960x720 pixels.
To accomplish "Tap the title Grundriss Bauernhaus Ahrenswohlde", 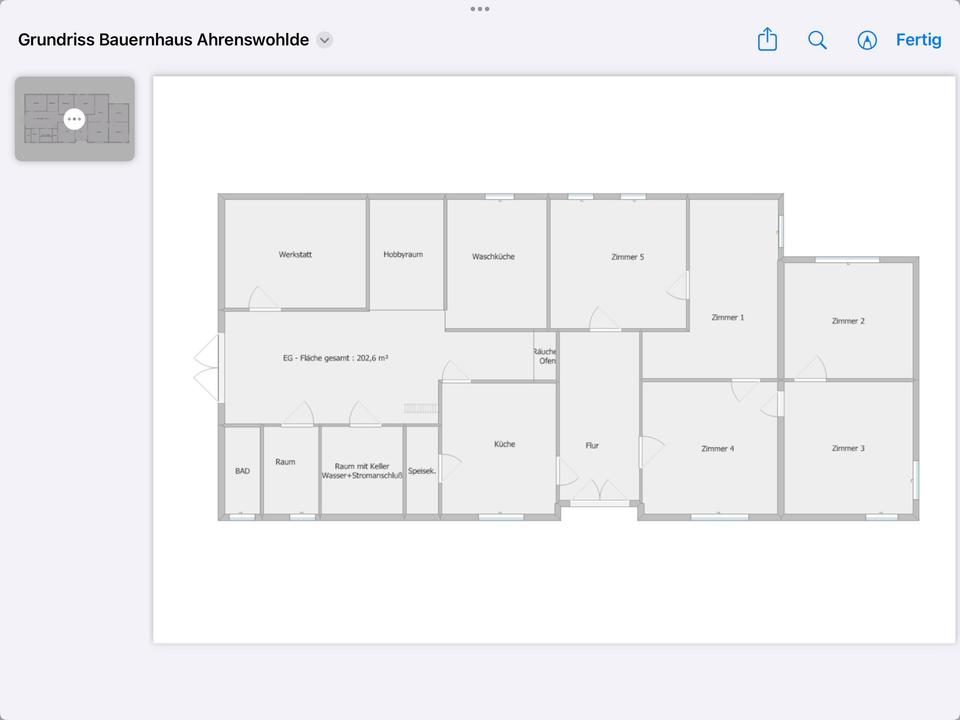I will [163, 40].
